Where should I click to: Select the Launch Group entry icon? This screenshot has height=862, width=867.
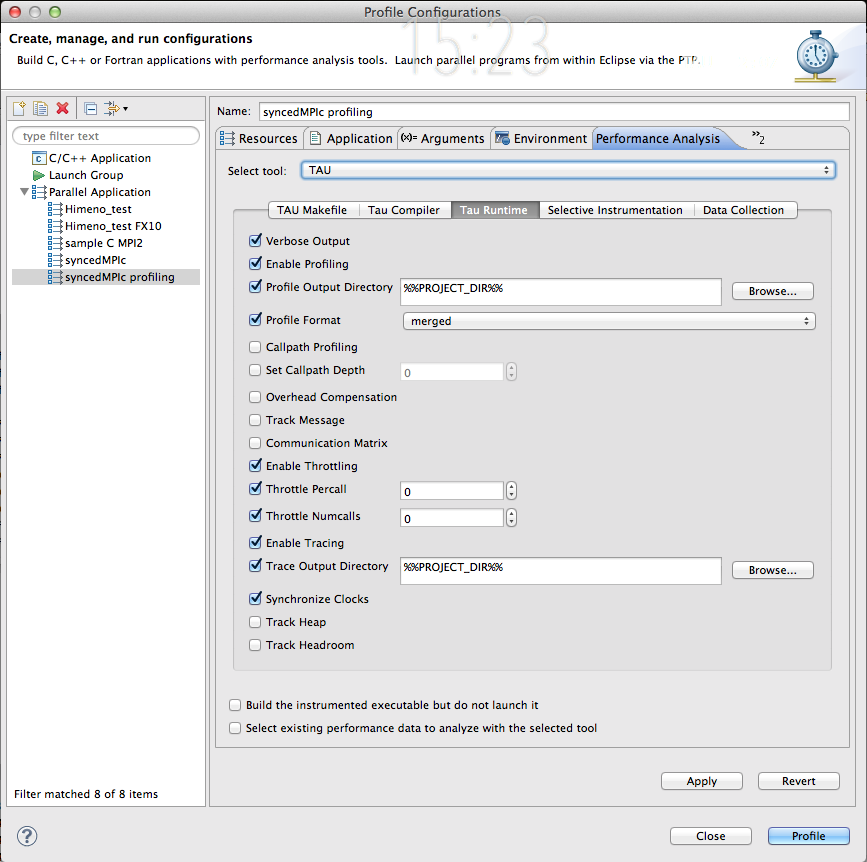39,175
